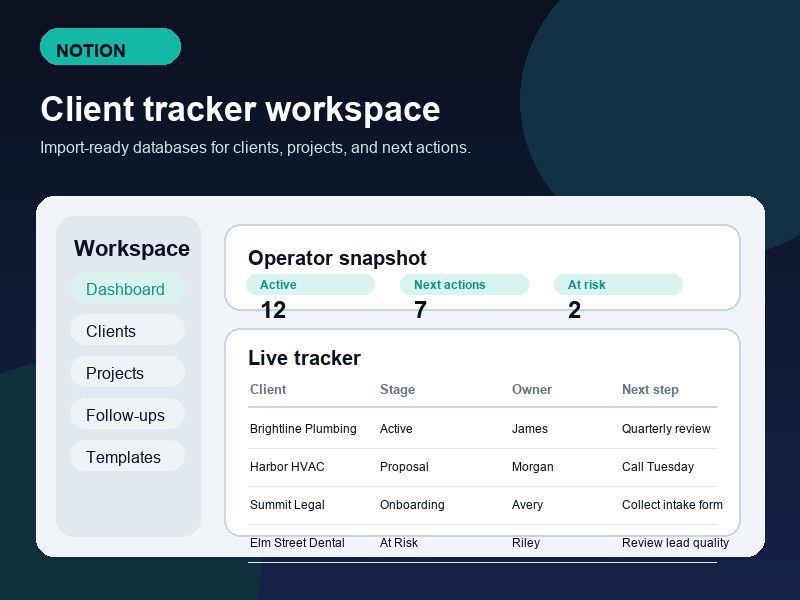The height and width of the screenshot is (600, 800).
Task: Open the Brightline Plumbing client row
Action: (303, 429)
